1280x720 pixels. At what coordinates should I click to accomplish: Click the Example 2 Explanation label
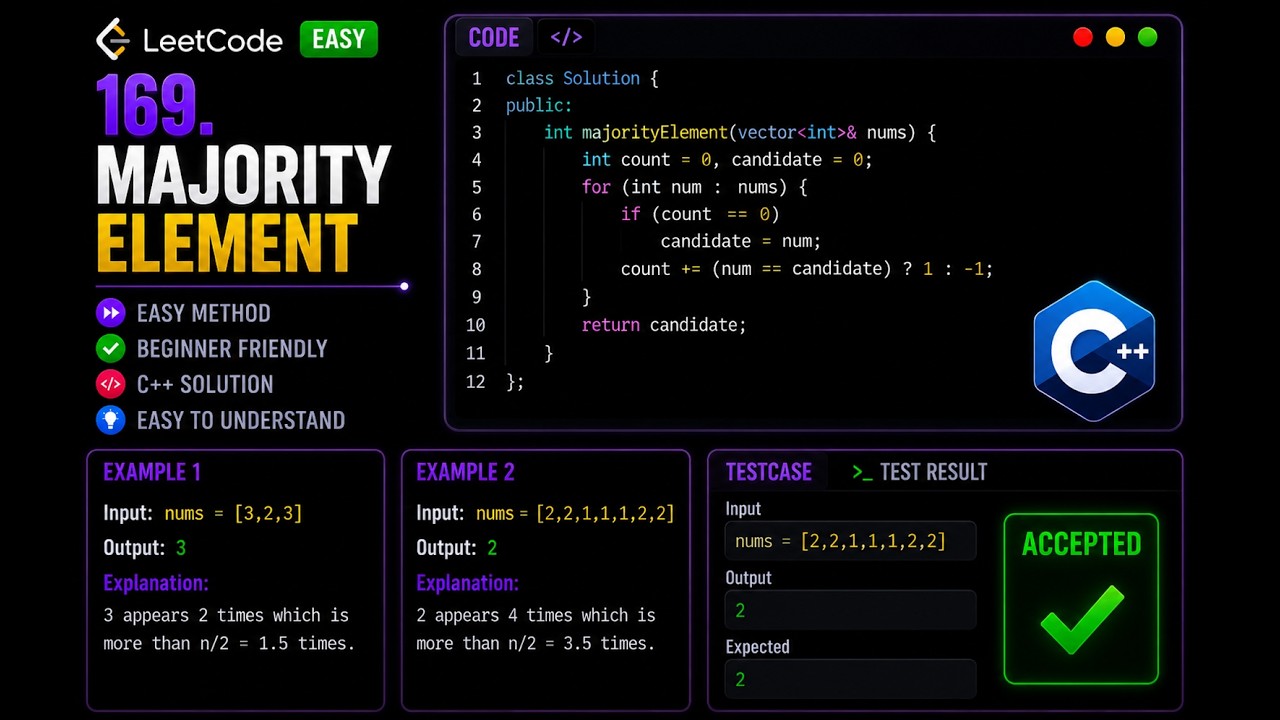coord(469,583)
